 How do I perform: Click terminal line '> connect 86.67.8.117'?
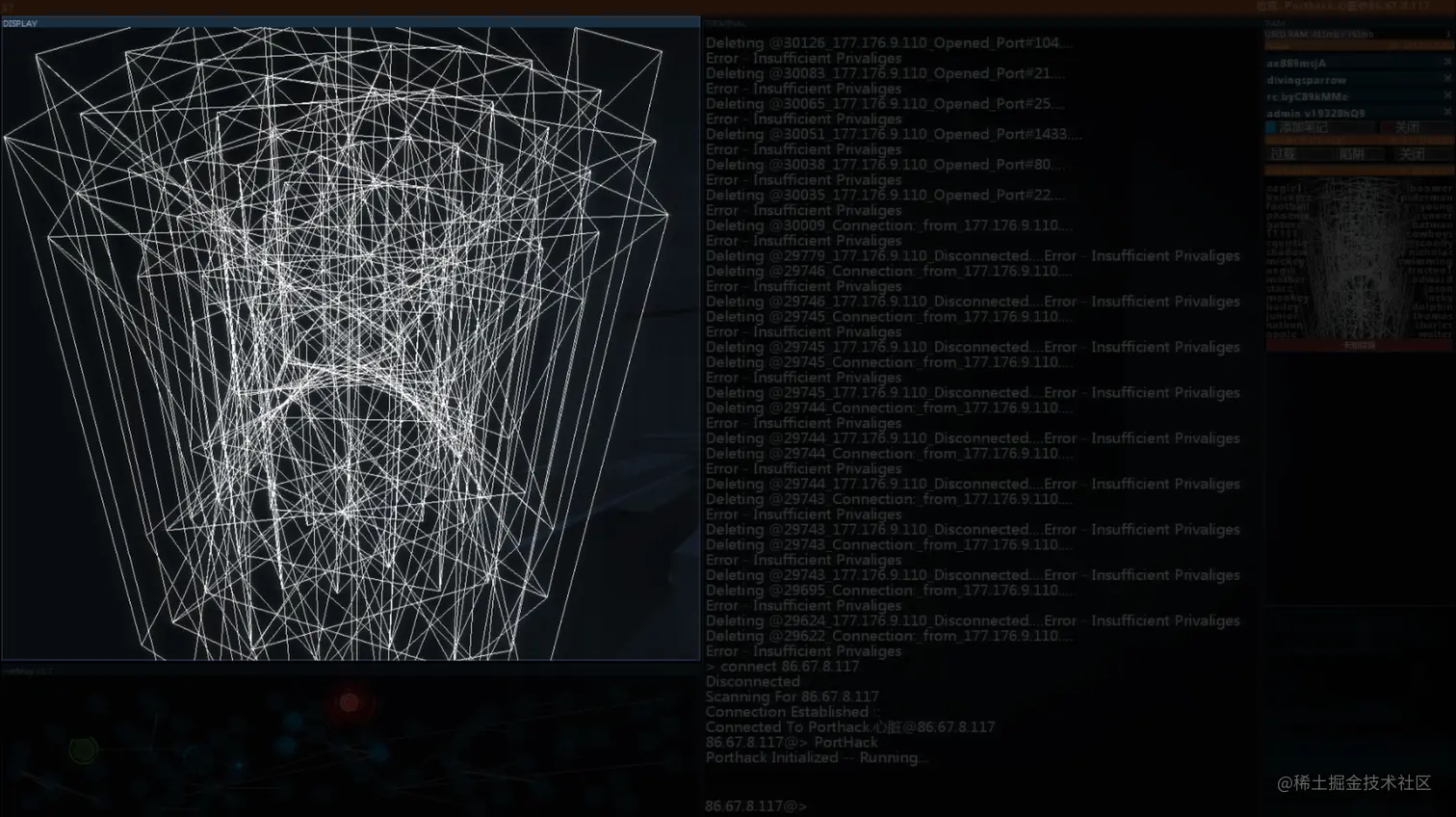pyautogui.click(x=782, y=667)
